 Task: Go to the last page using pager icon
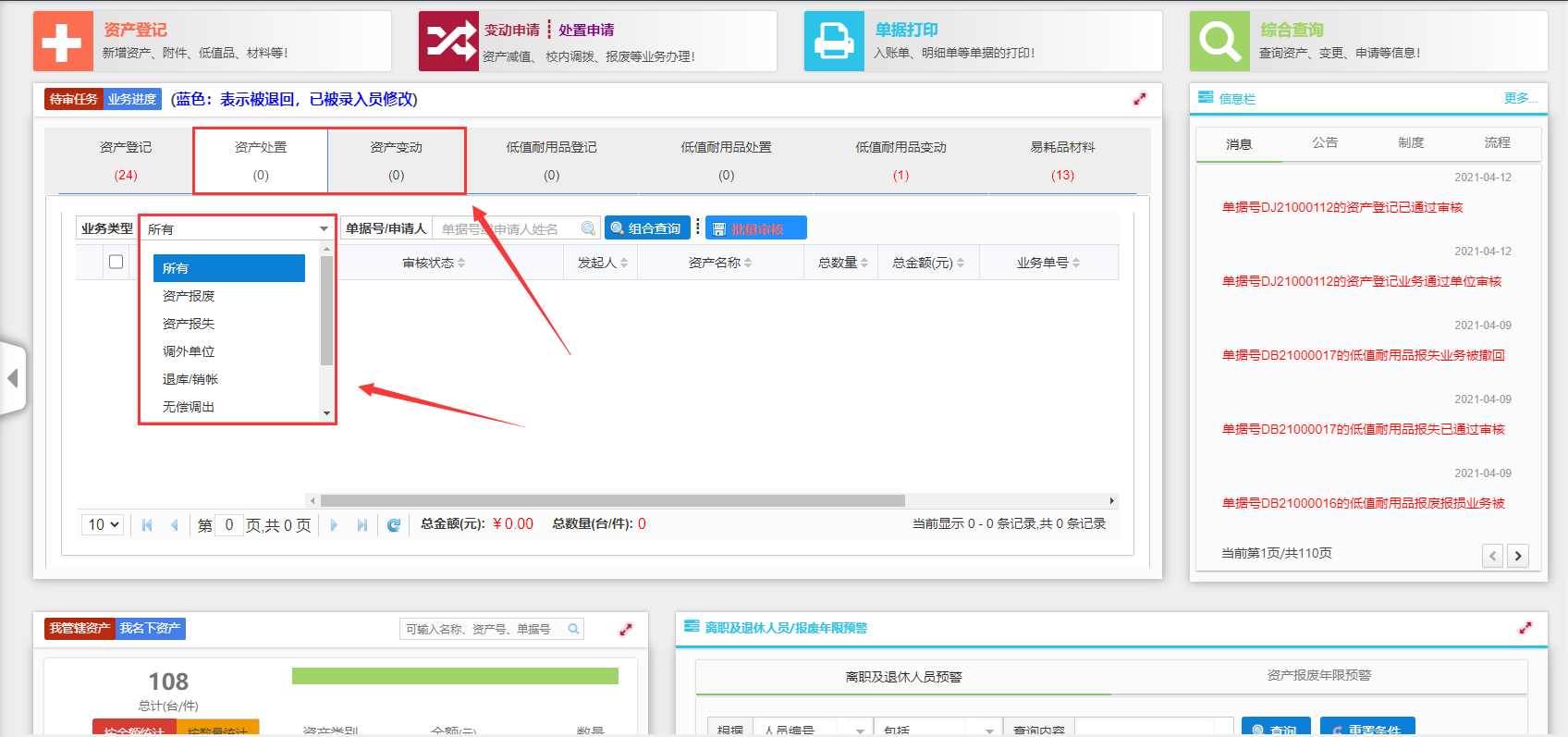click(362, 525)
